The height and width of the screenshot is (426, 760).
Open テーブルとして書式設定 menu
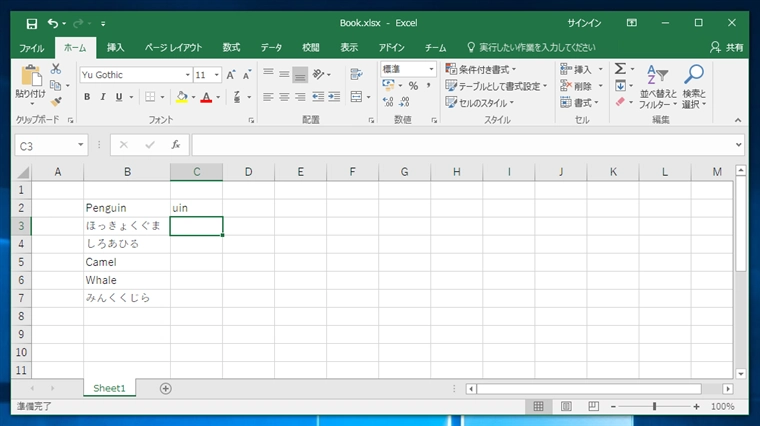coord(496,86)
